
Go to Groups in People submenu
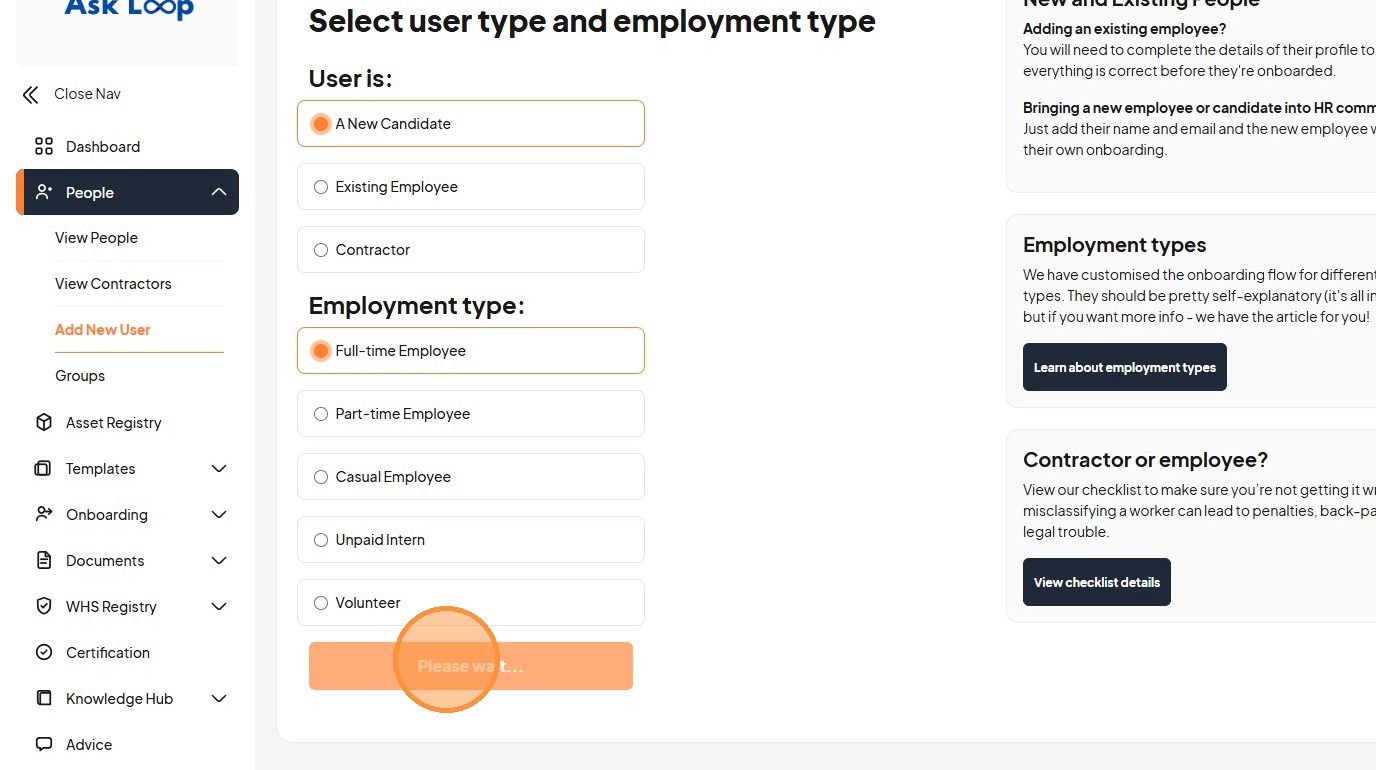pyautogui.click(x=80, y=376)
